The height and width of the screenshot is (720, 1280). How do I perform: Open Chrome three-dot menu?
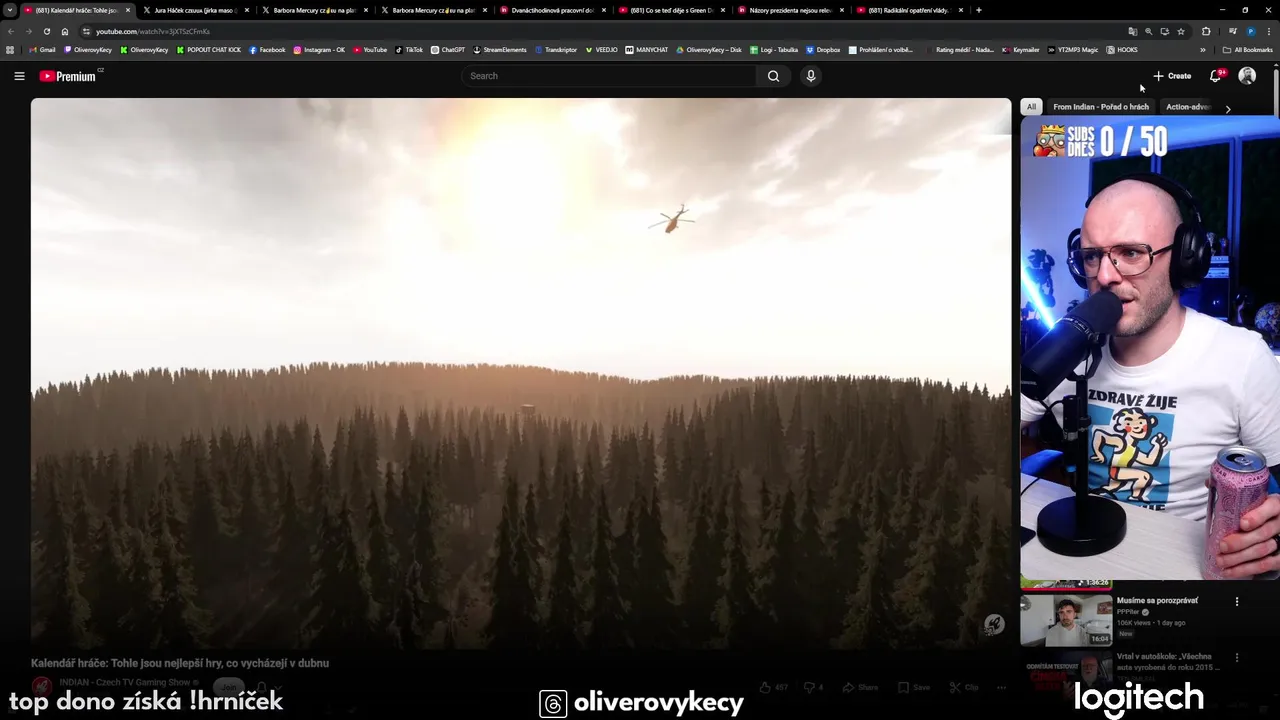(x=1268, y=31)
